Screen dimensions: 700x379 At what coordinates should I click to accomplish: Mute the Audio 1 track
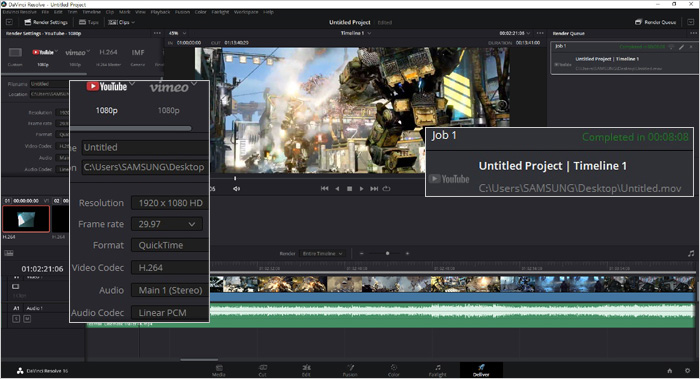tap(27, 319)
